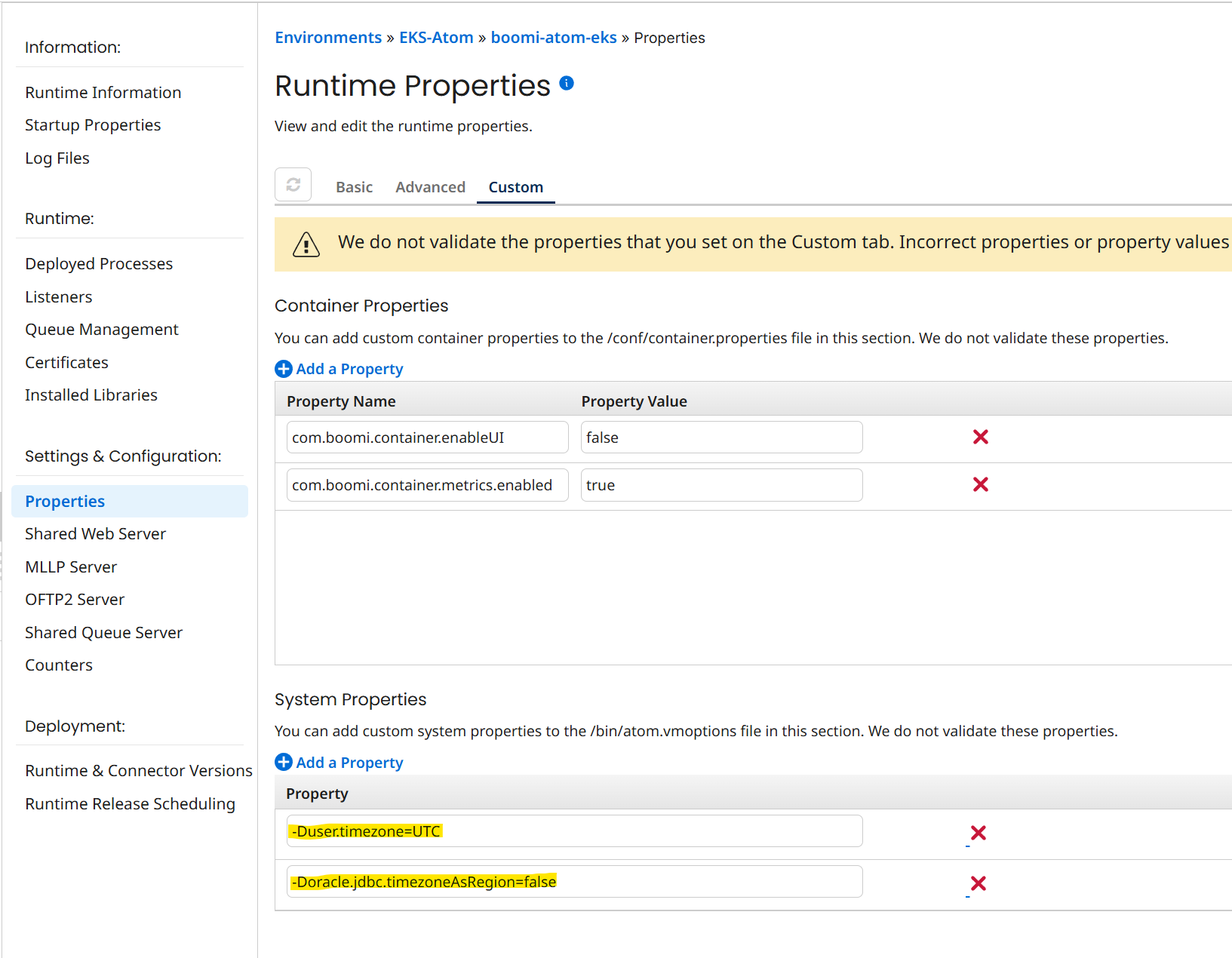The height and width of the screenshot is (958, 1232).
Task: Click plus icon to add system property
Action: (x=284, y=763)
